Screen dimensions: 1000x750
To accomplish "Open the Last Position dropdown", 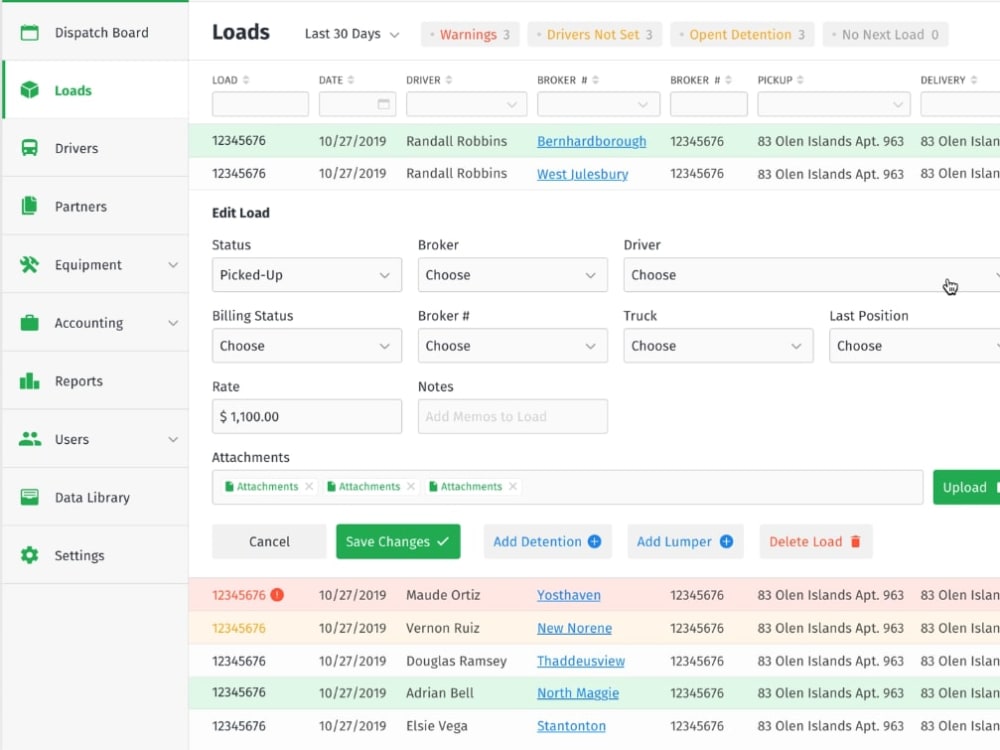I will tap(915, 346).
